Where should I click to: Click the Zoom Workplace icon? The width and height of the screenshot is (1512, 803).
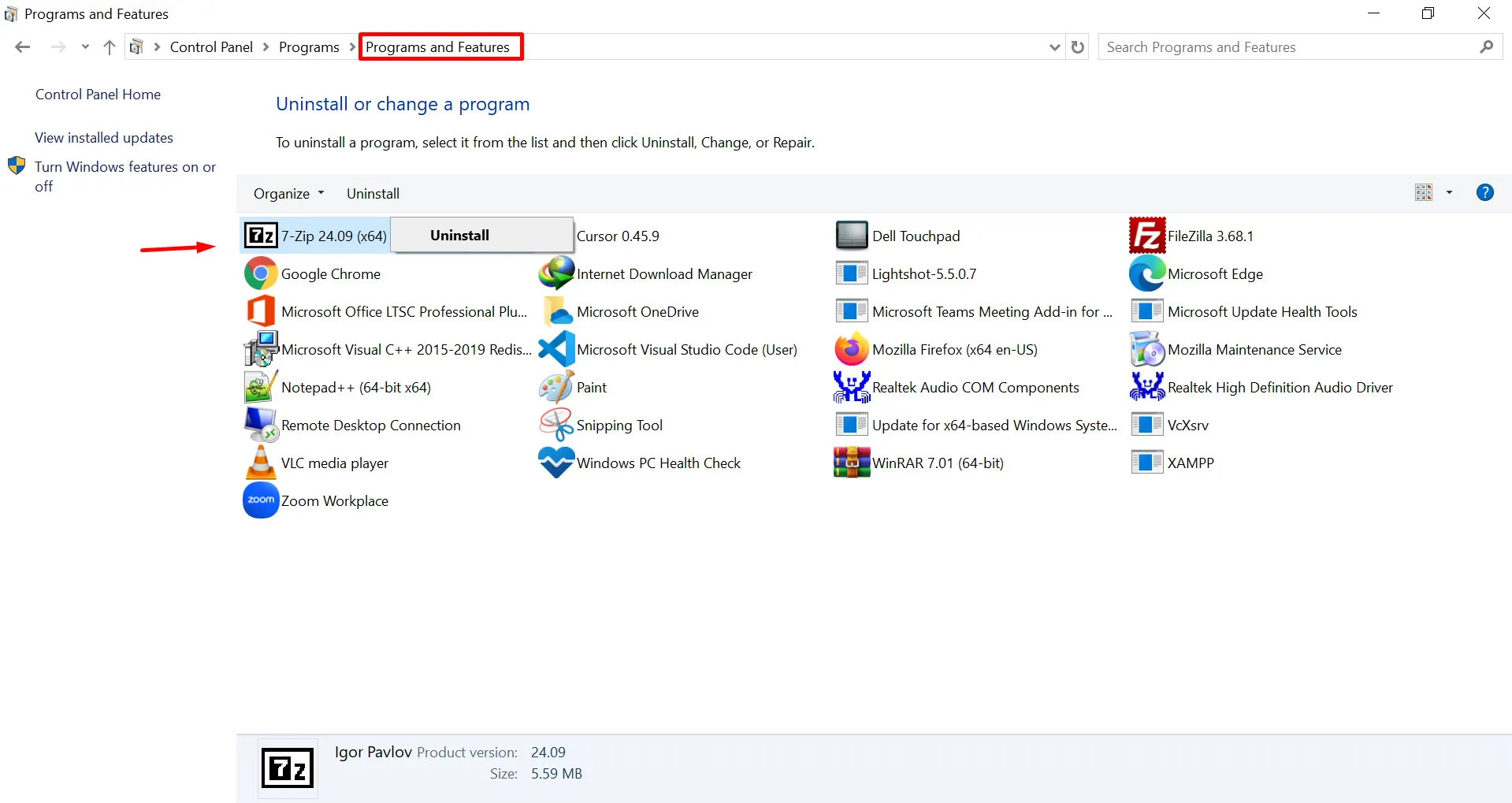(x=261, y=500)
